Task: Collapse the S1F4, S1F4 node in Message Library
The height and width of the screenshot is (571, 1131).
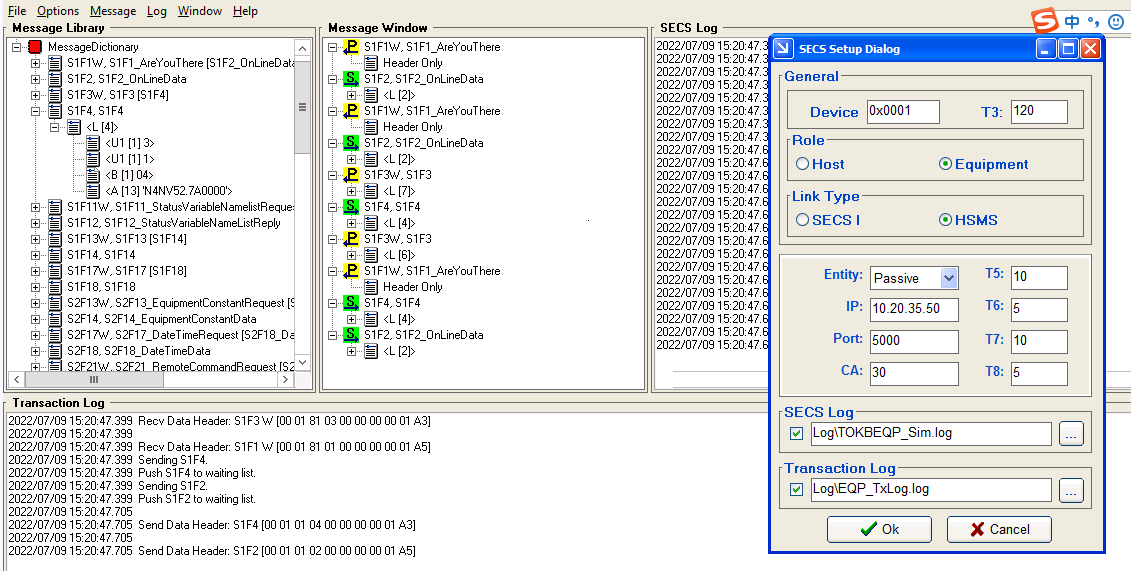Action: pos(35,111)
